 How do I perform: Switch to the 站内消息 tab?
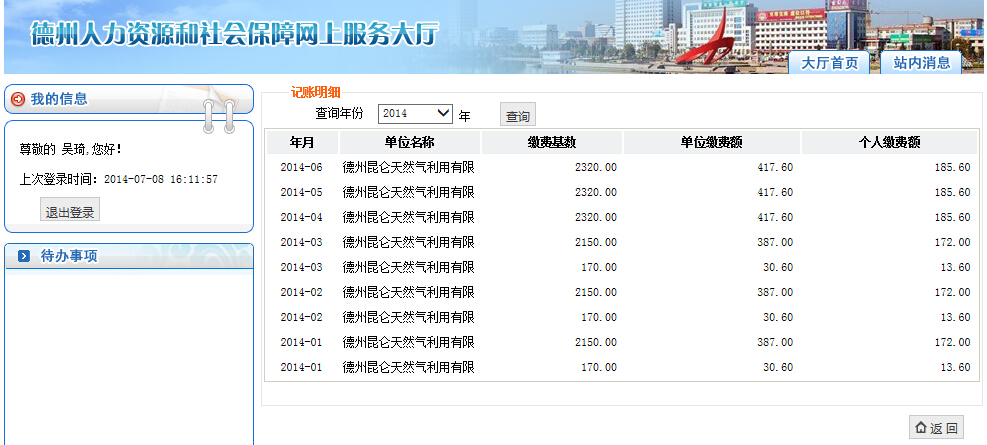point(921,63)
